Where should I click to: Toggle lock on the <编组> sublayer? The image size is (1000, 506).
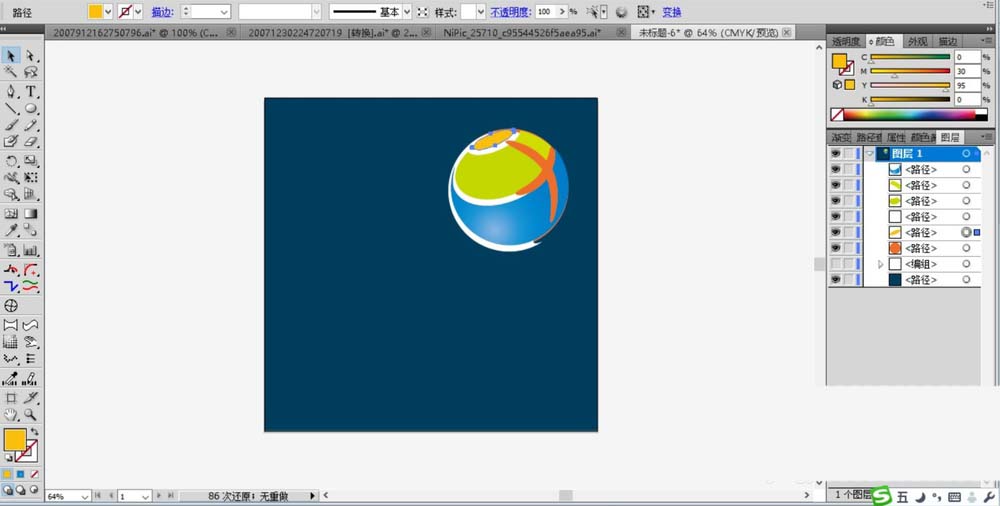[849, 264]
